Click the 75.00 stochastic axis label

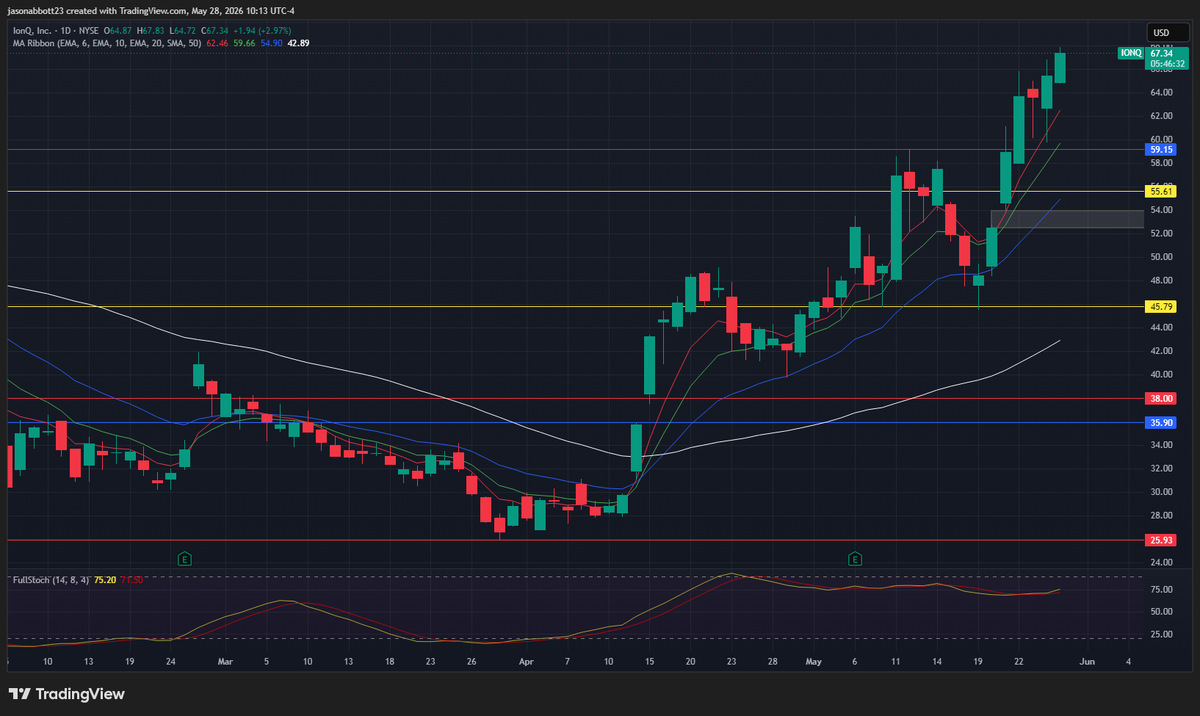[1161, 590]
